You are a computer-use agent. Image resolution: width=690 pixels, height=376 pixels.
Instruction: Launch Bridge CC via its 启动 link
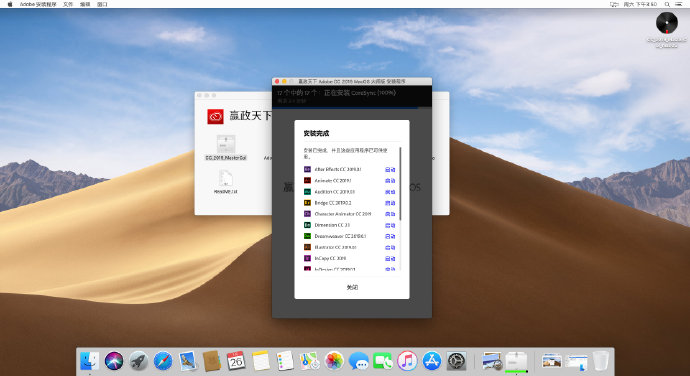[x=390, y=203]
